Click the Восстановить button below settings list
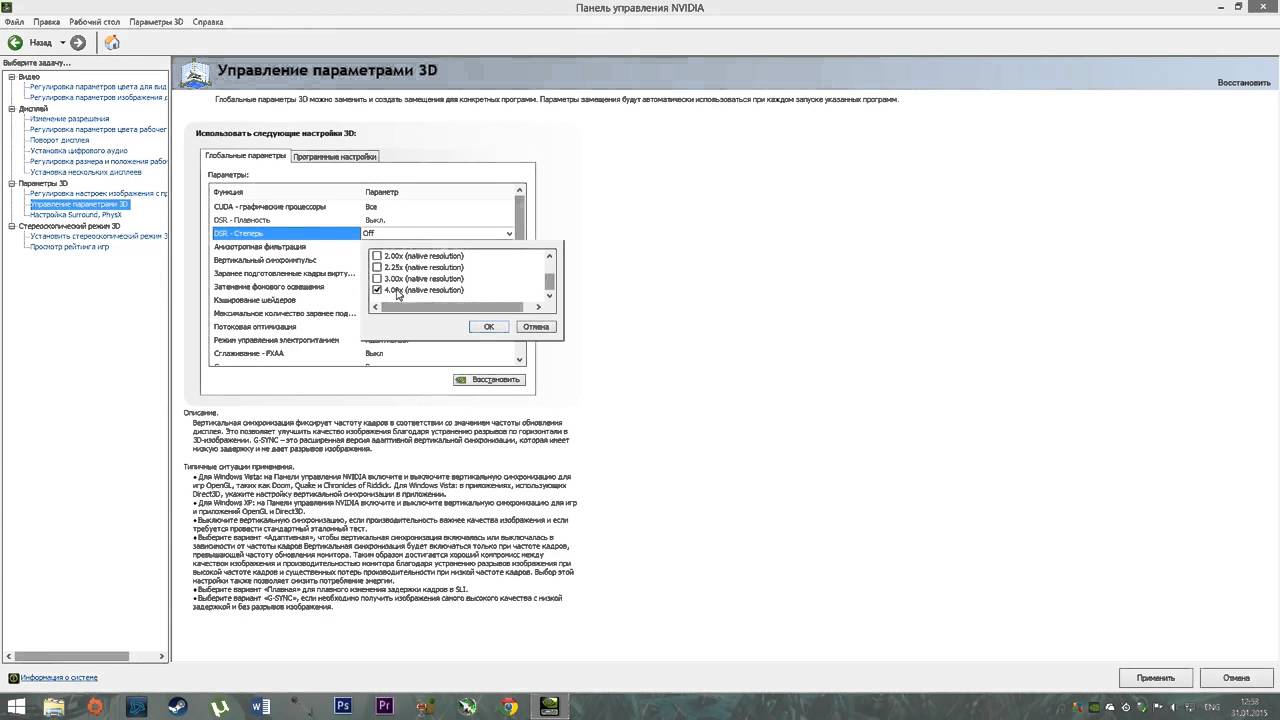 click(x=489, y=380)
